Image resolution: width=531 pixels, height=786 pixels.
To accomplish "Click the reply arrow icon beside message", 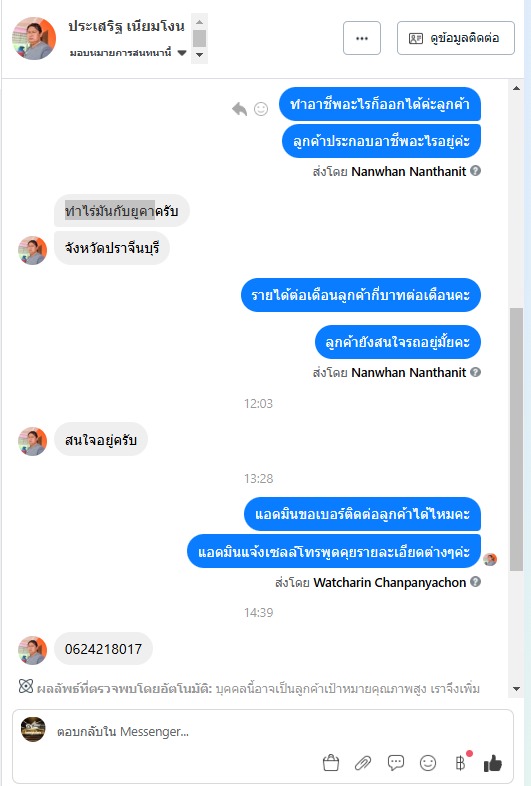I will pyautogui.click(x=240, y=109).
